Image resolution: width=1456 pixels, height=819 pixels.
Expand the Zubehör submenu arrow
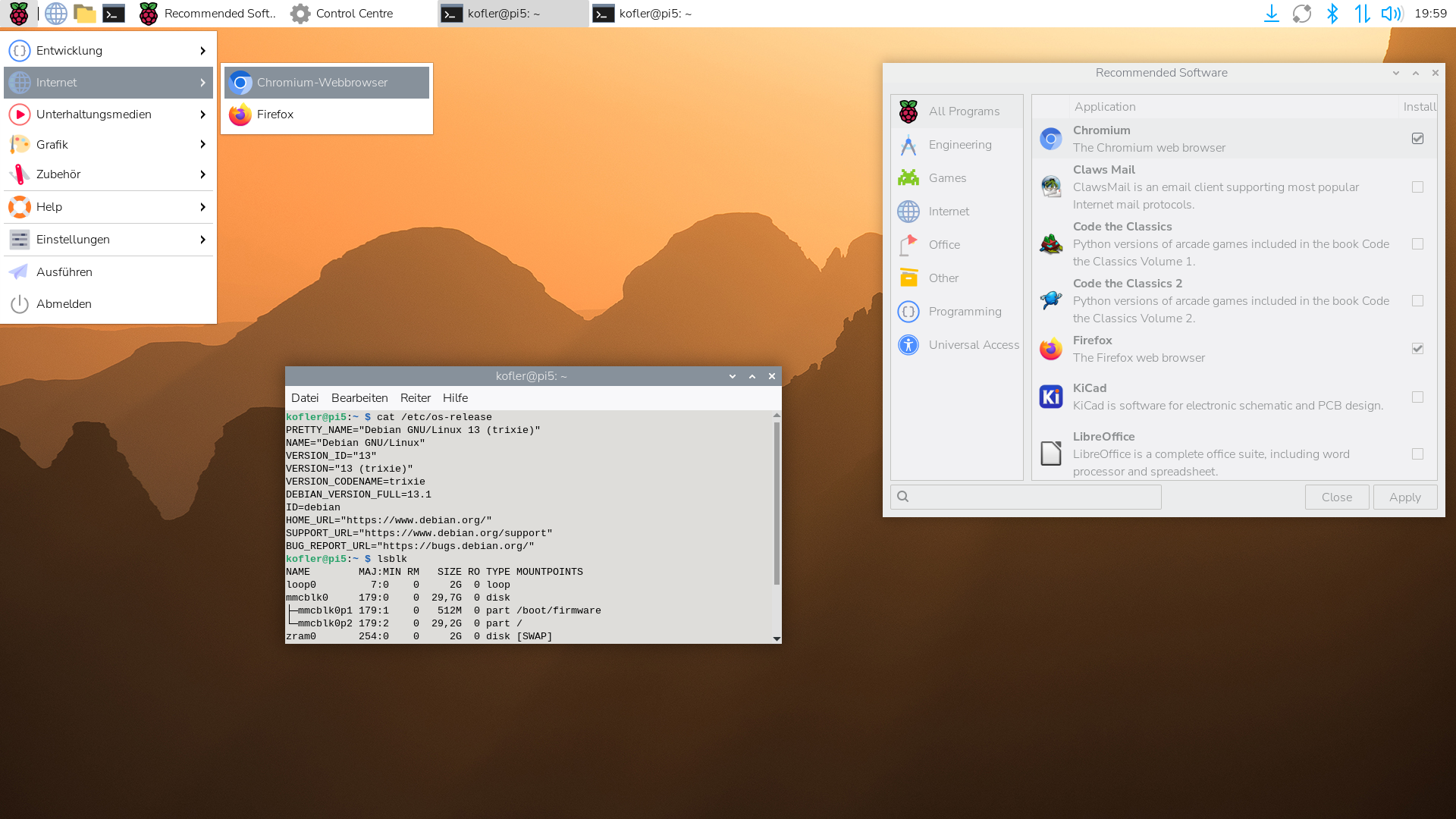click(202, 174)
